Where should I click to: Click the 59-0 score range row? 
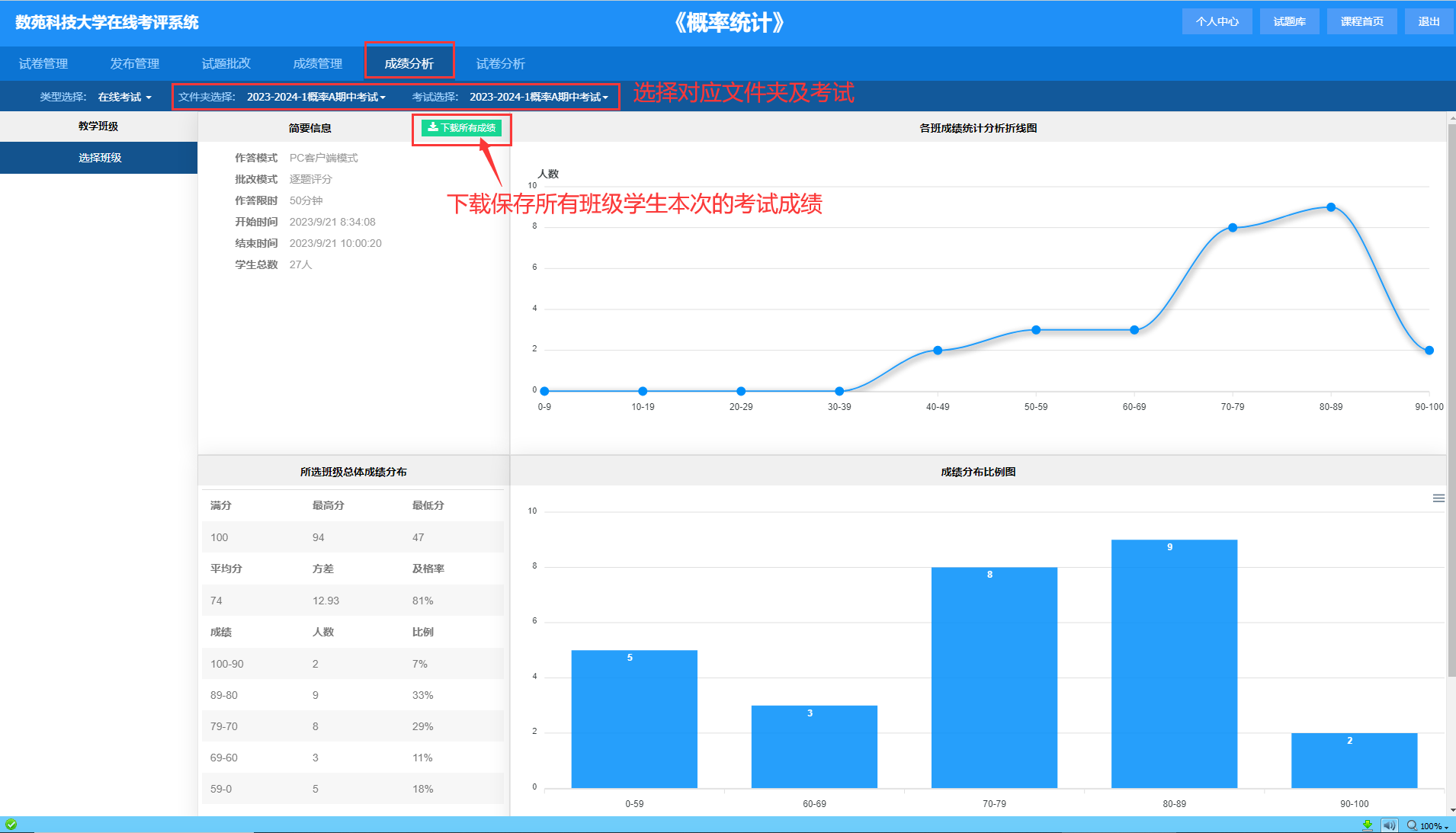point(353,789)
